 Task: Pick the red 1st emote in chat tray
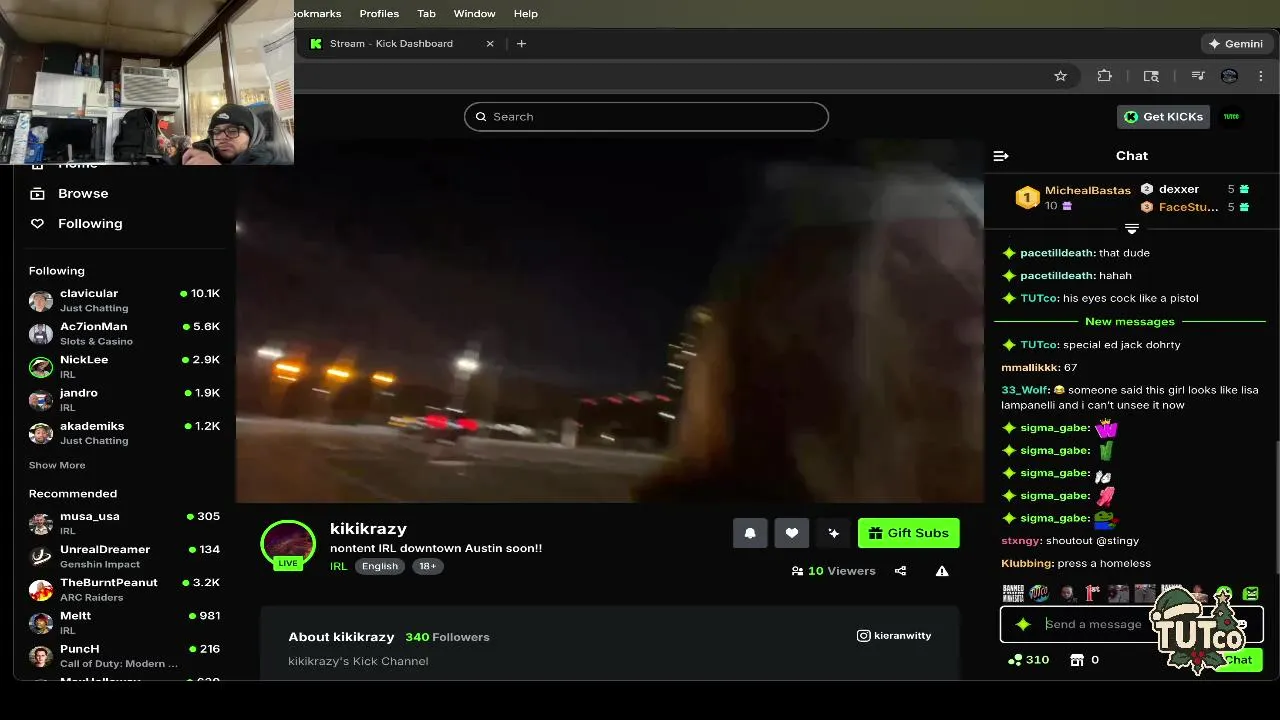click(x=1092, y=593)
